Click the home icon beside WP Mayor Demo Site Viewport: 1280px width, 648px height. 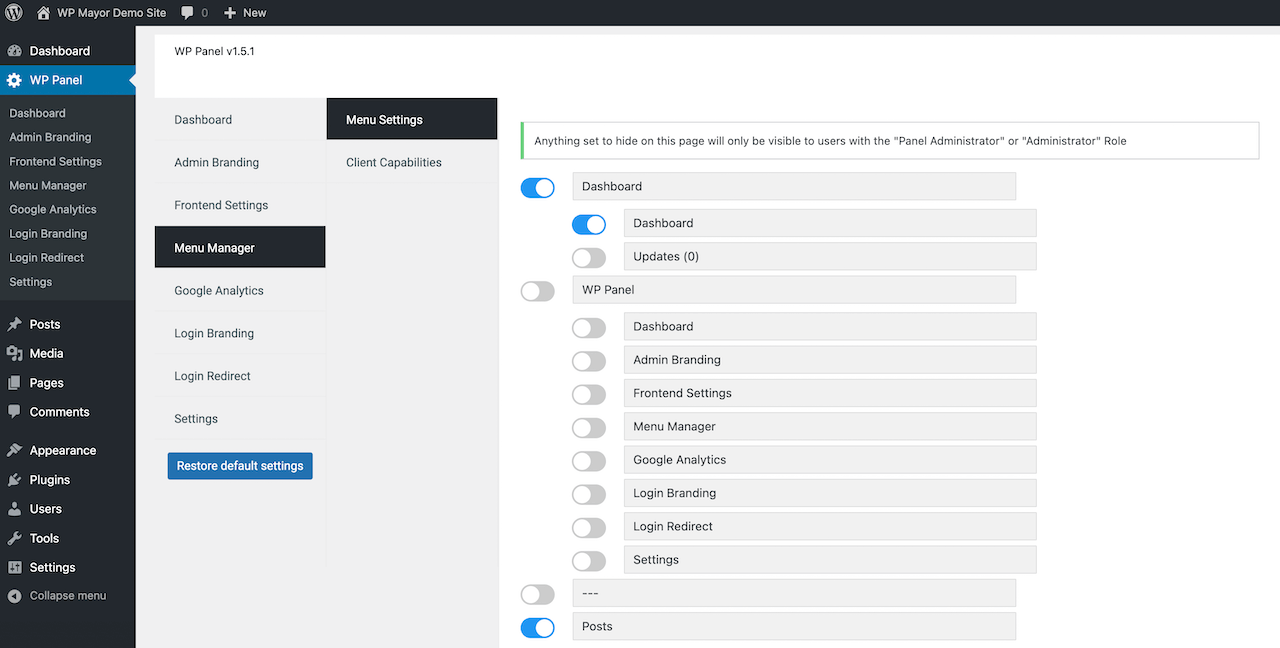[43, 13]
